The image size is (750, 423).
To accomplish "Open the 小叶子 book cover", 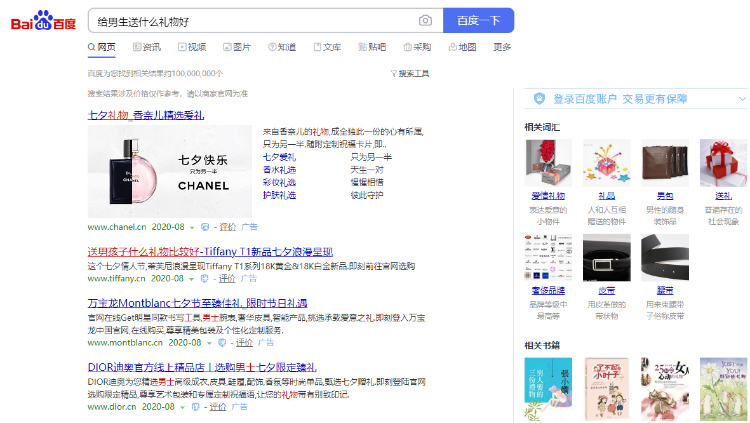I will pyautogui.click(x=607, y=389).
